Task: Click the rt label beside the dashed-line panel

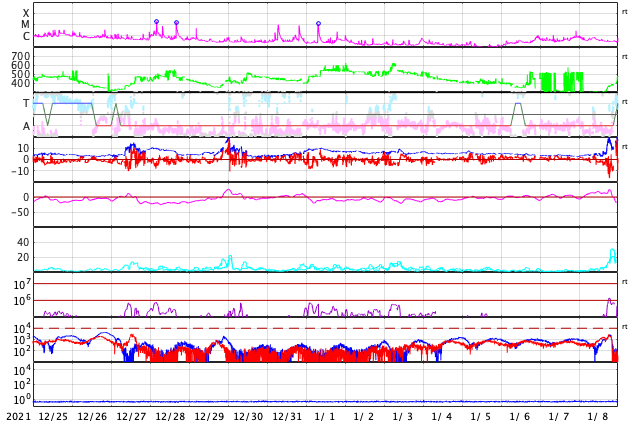Action: (625, 327)
